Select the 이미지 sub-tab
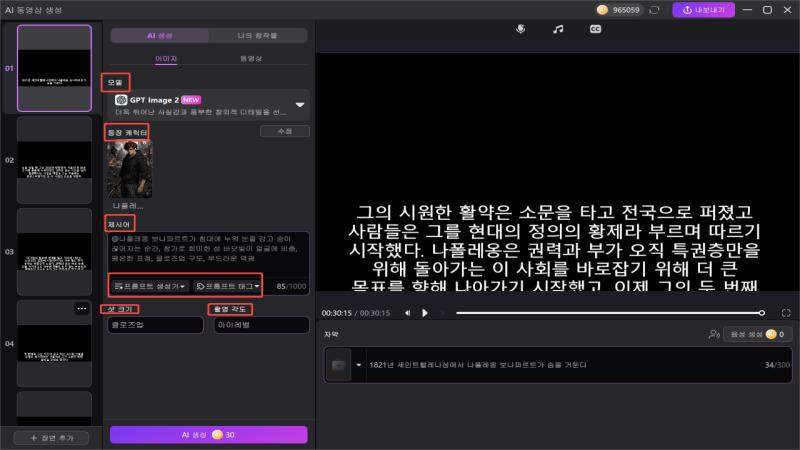Image resolution: width=800 pixels, height=450 pixels. coord(166,59)
